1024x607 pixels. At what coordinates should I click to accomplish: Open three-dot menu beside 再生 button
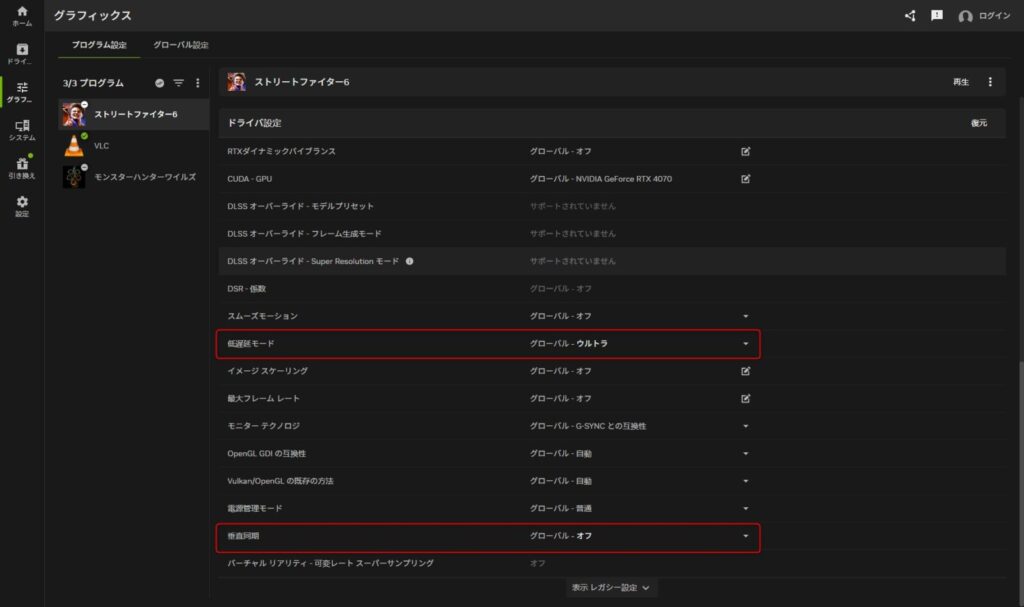(x=990, y=82)
